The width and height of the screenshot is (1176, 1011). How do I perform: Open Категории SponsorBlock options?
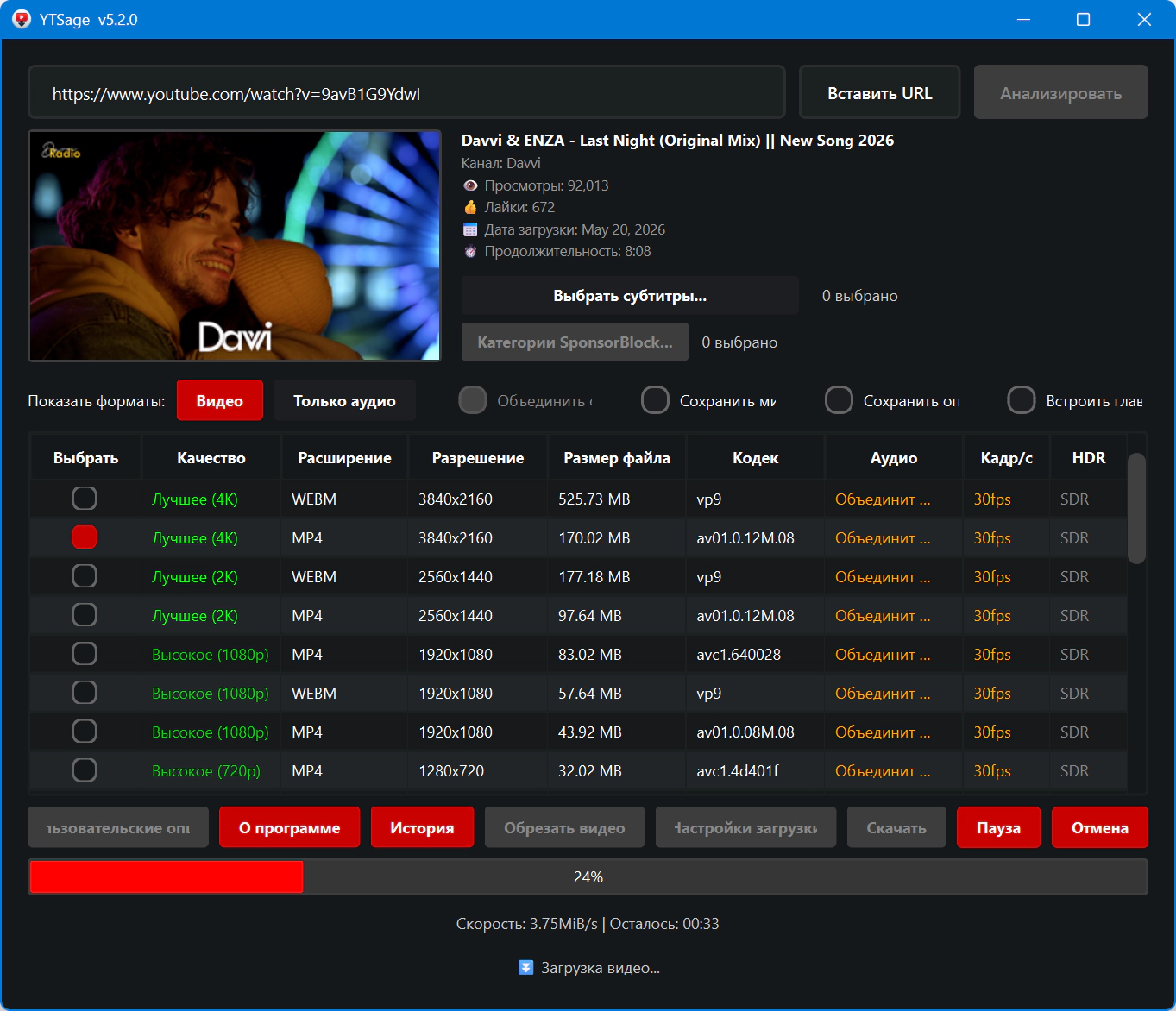(x=575, y=342)
